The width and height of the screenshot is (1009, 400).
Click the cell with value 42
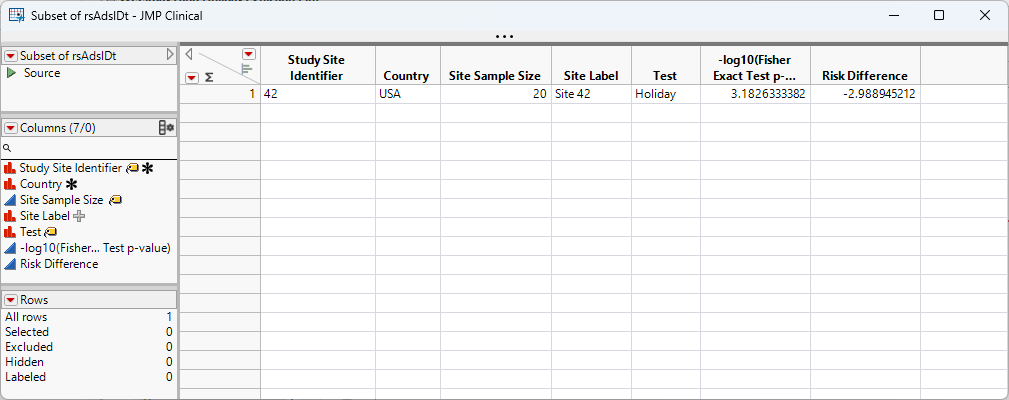pyautogui.click(x=318, y=94)
